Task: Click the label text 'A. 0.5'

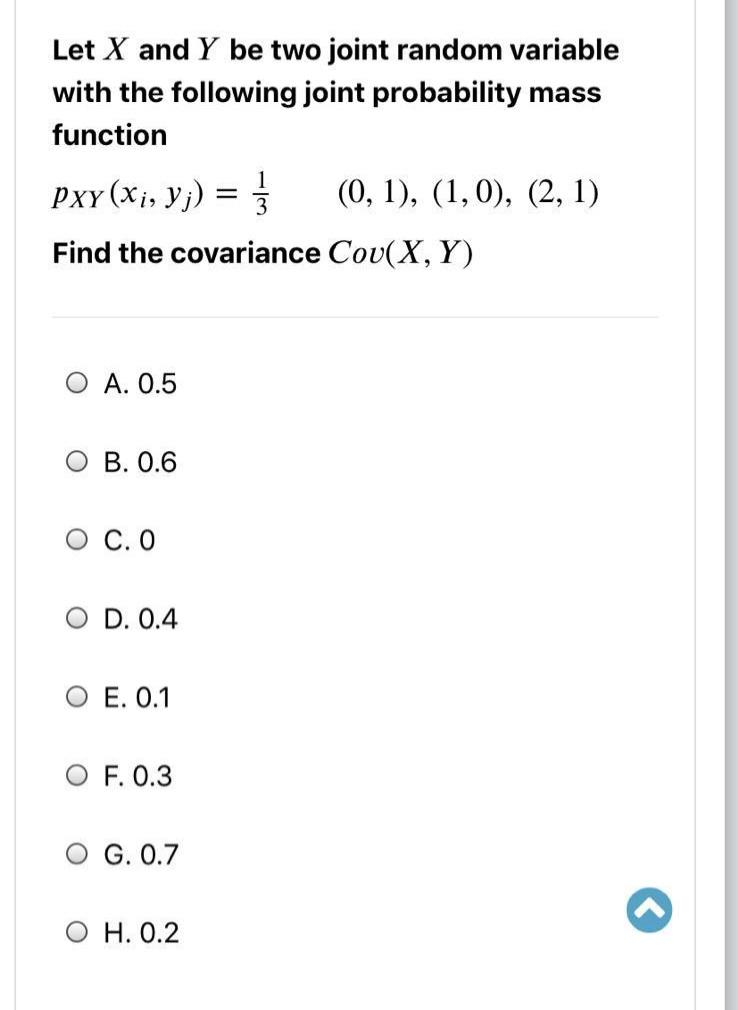Action: (141, 382)
